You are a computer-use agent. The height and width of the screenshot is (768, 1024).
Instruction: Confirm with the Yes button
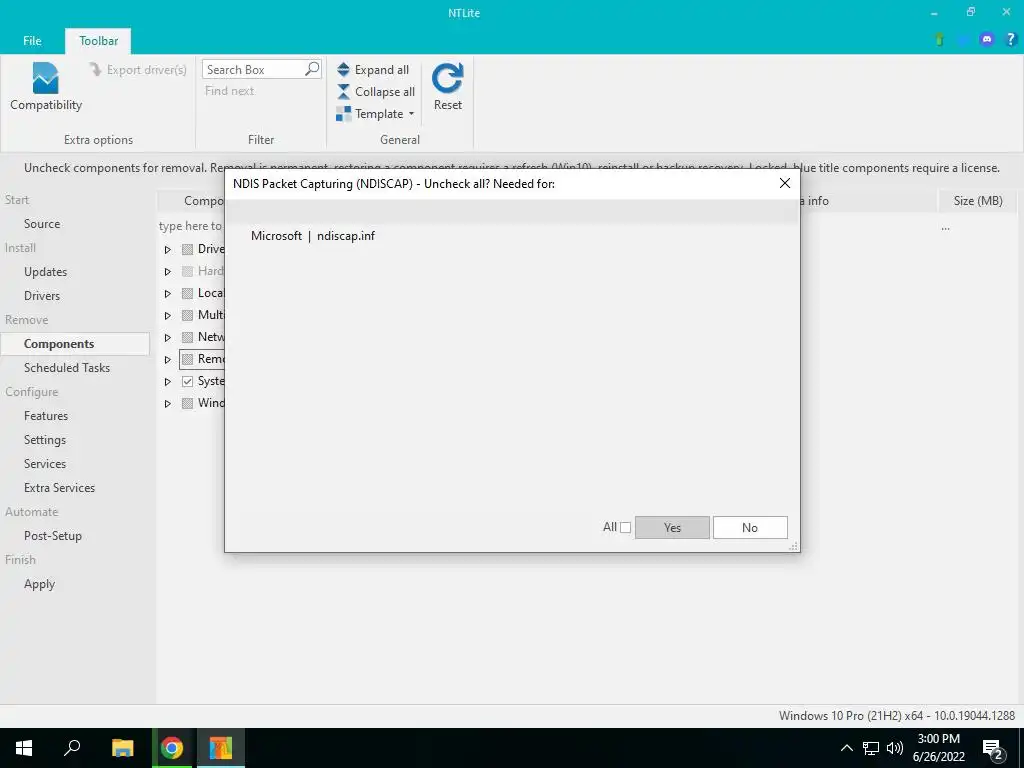tap(672, 528)
